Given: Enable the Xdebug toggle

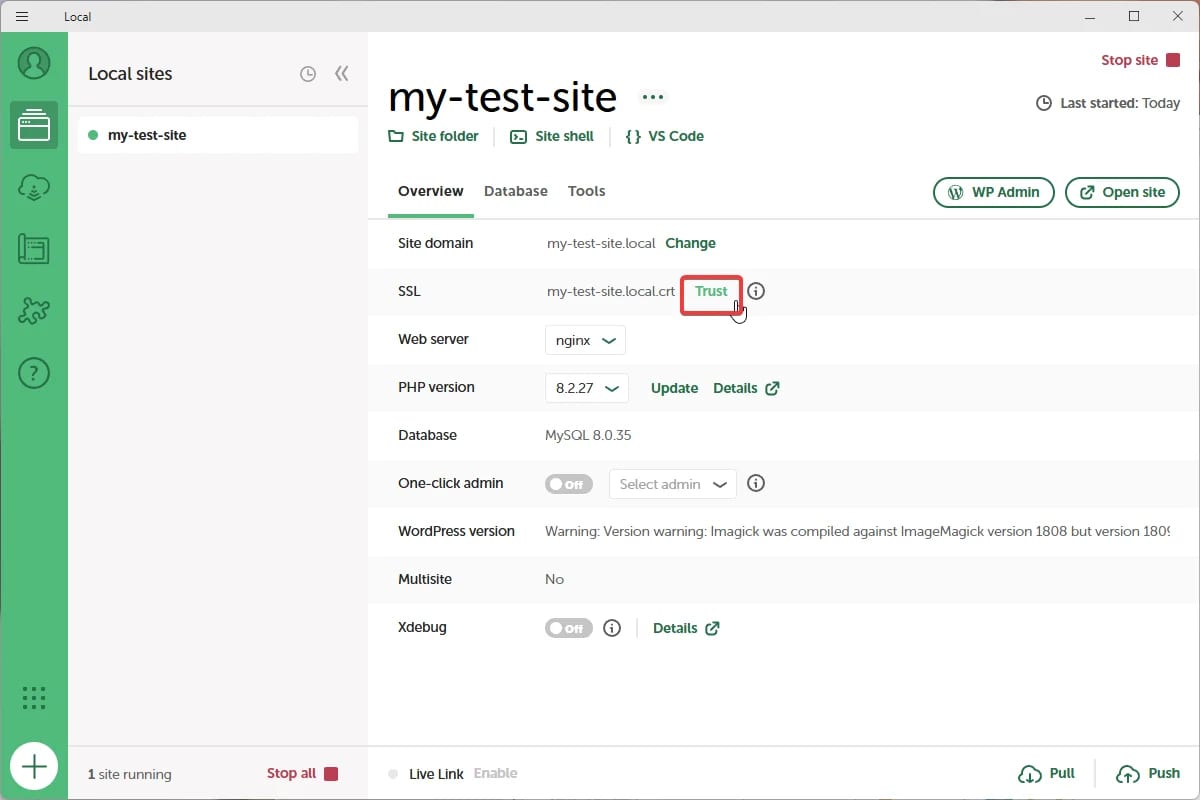Looking at the screenshot, I should [568, 628].
